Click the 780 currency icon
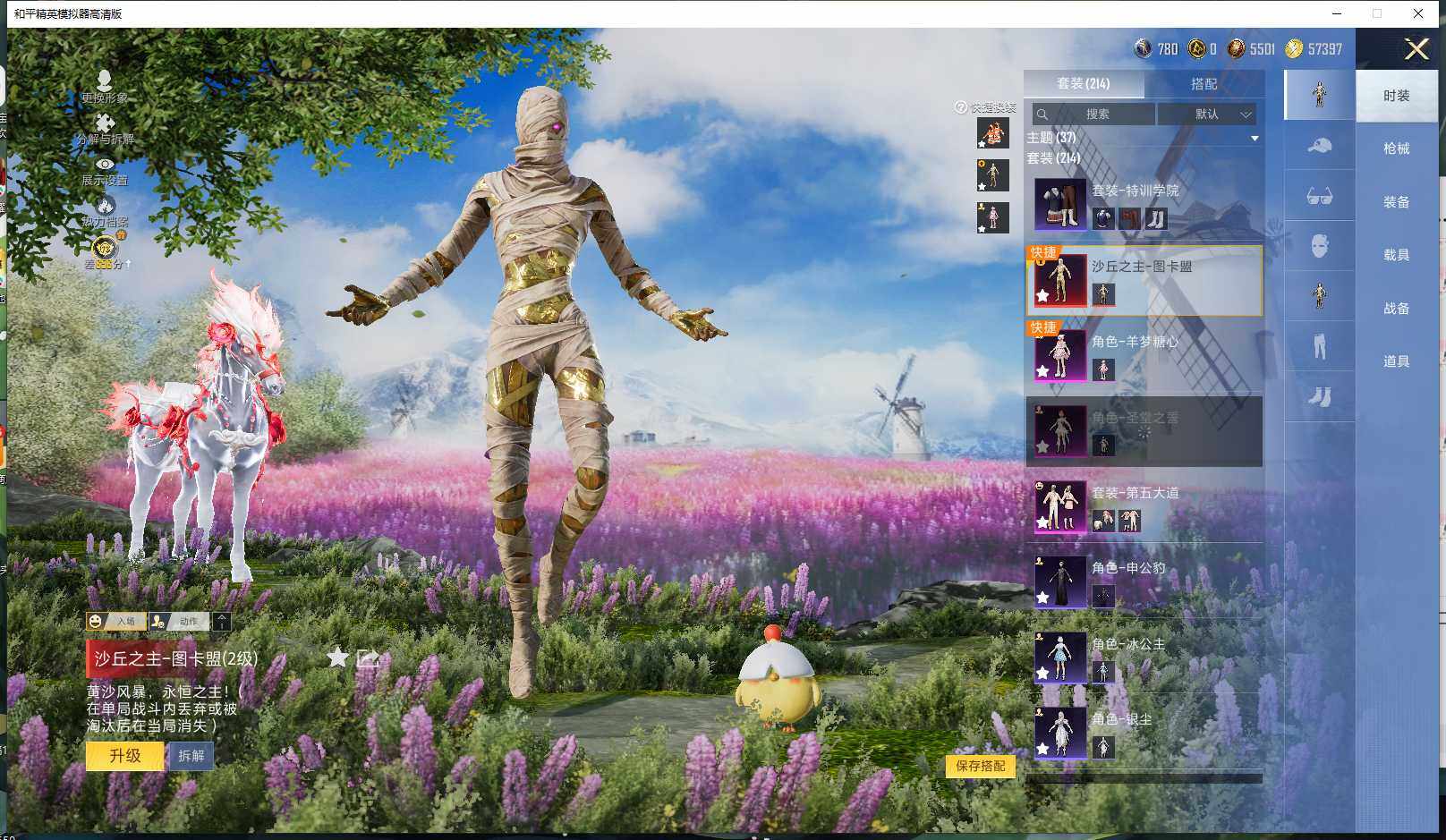 [1143, 48]
